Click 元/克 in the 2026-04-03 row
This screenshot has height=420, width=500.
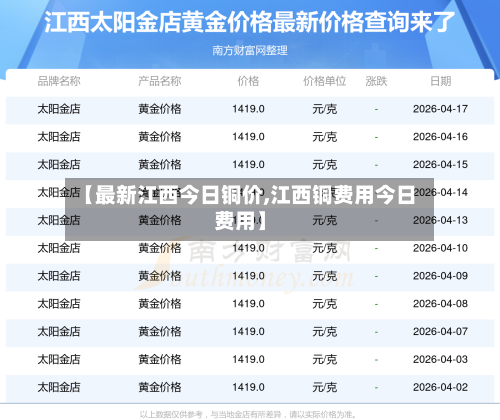click(325, 359)
